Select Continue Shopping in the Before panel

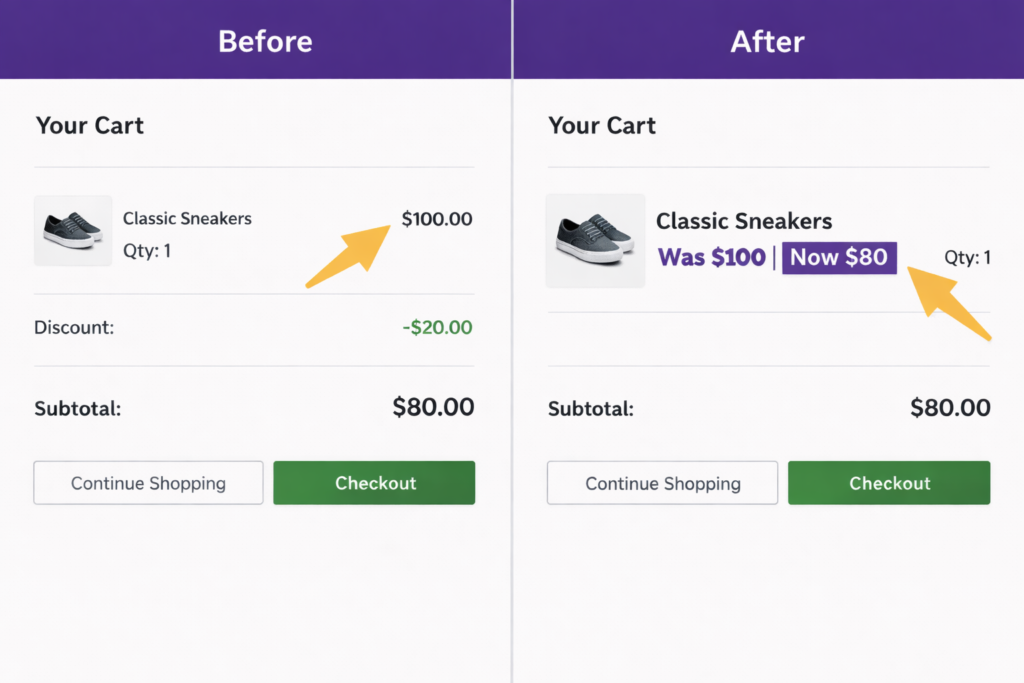point(148,483)
